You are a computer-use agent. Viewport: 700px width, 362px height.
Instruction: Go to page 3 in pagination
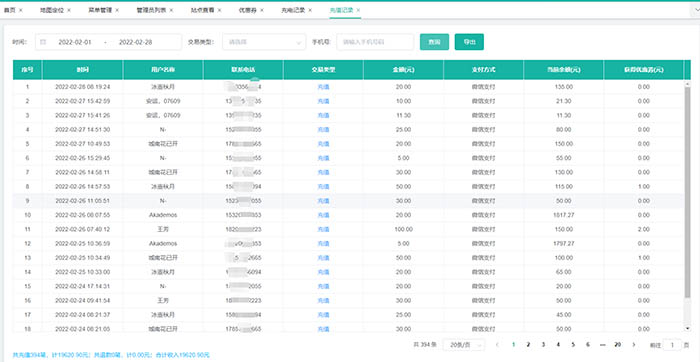click(543, 345)
